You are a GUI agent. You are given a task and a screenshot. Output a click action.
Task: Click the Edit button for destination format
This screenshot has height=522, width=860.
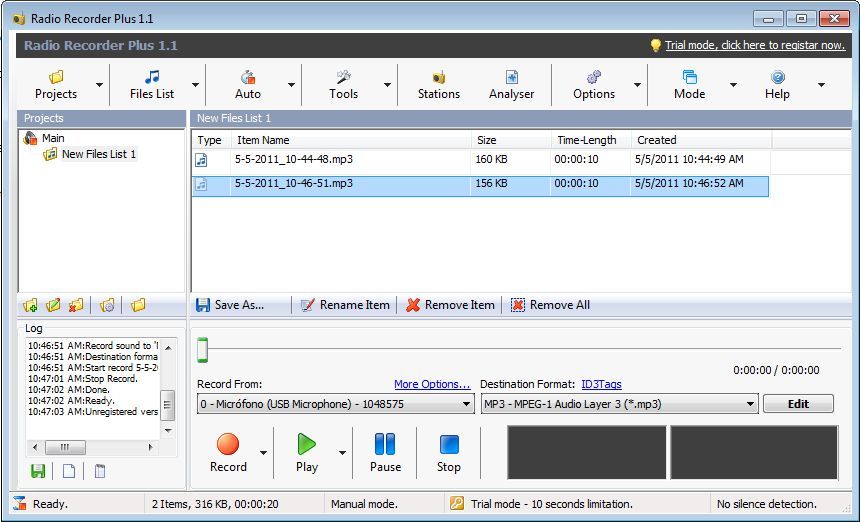pos(798,404)
